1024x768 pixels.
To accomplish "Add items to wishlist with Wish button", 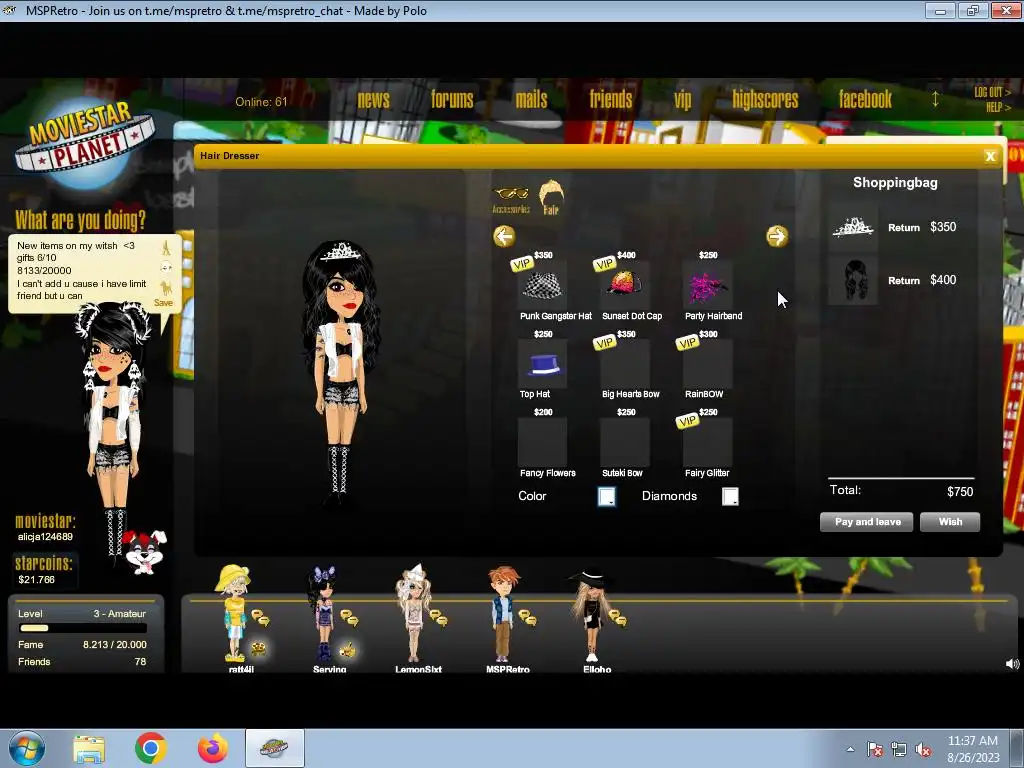I will point(950,522).
